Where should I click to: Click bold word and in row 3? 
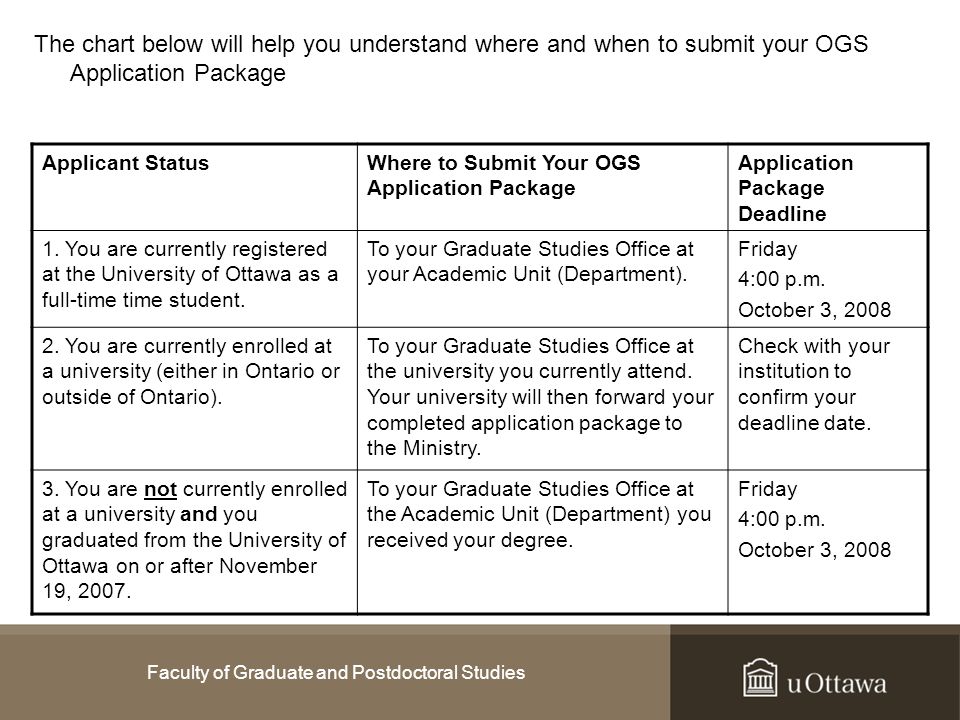tap(198, 514)
